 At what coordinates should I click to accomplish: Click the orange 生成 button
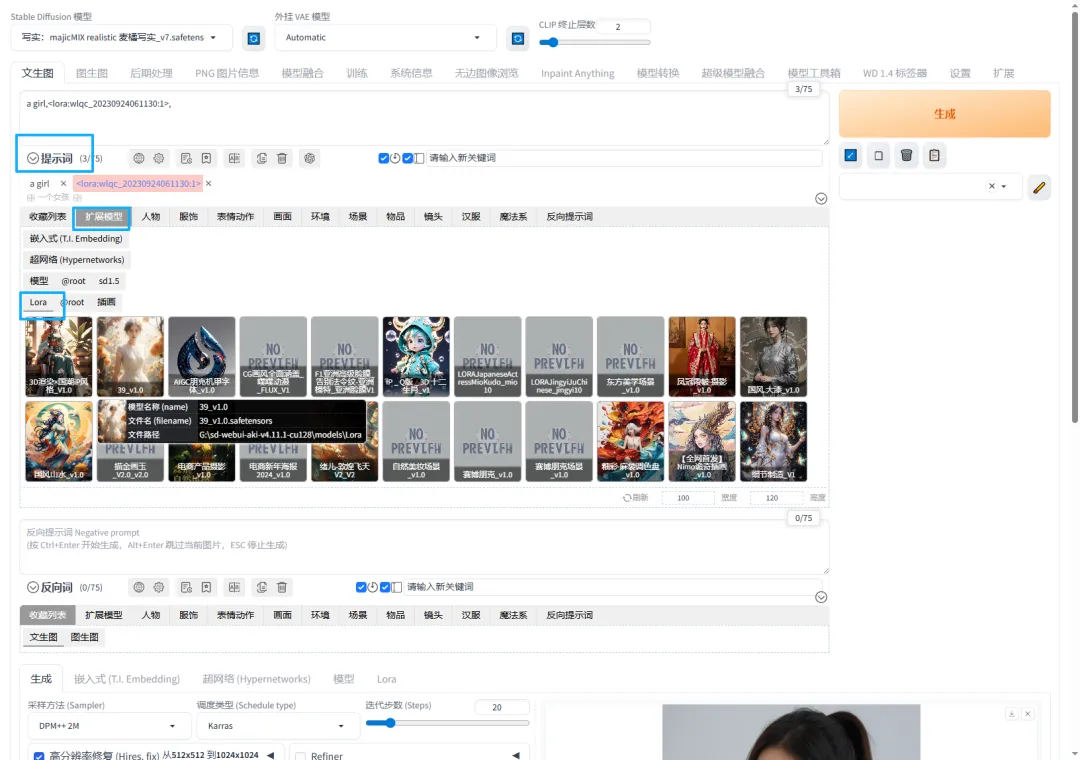(x=944, y=114)
